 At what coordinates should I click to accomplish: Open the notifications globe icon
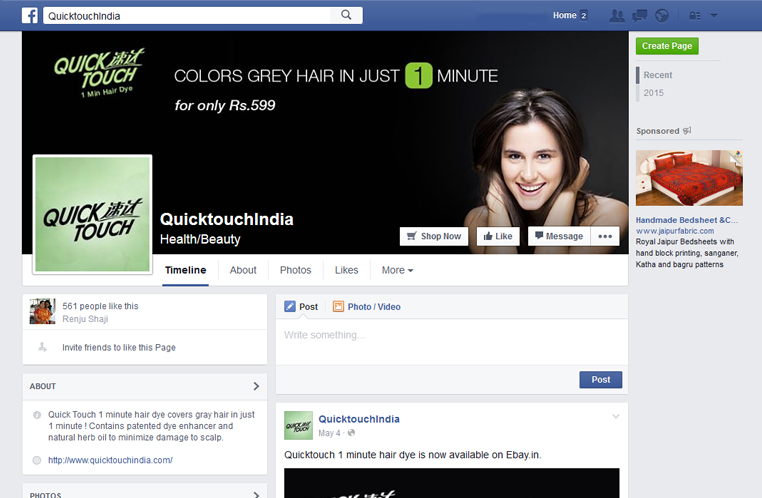coord(661,15)
